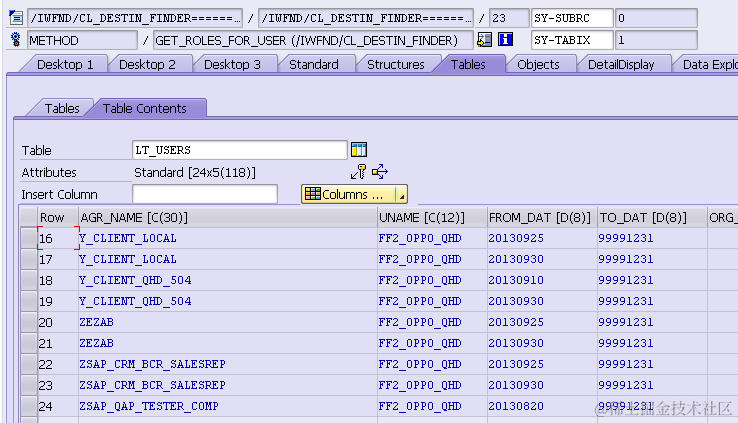Select row 16 using its row selector

[29, 238]
